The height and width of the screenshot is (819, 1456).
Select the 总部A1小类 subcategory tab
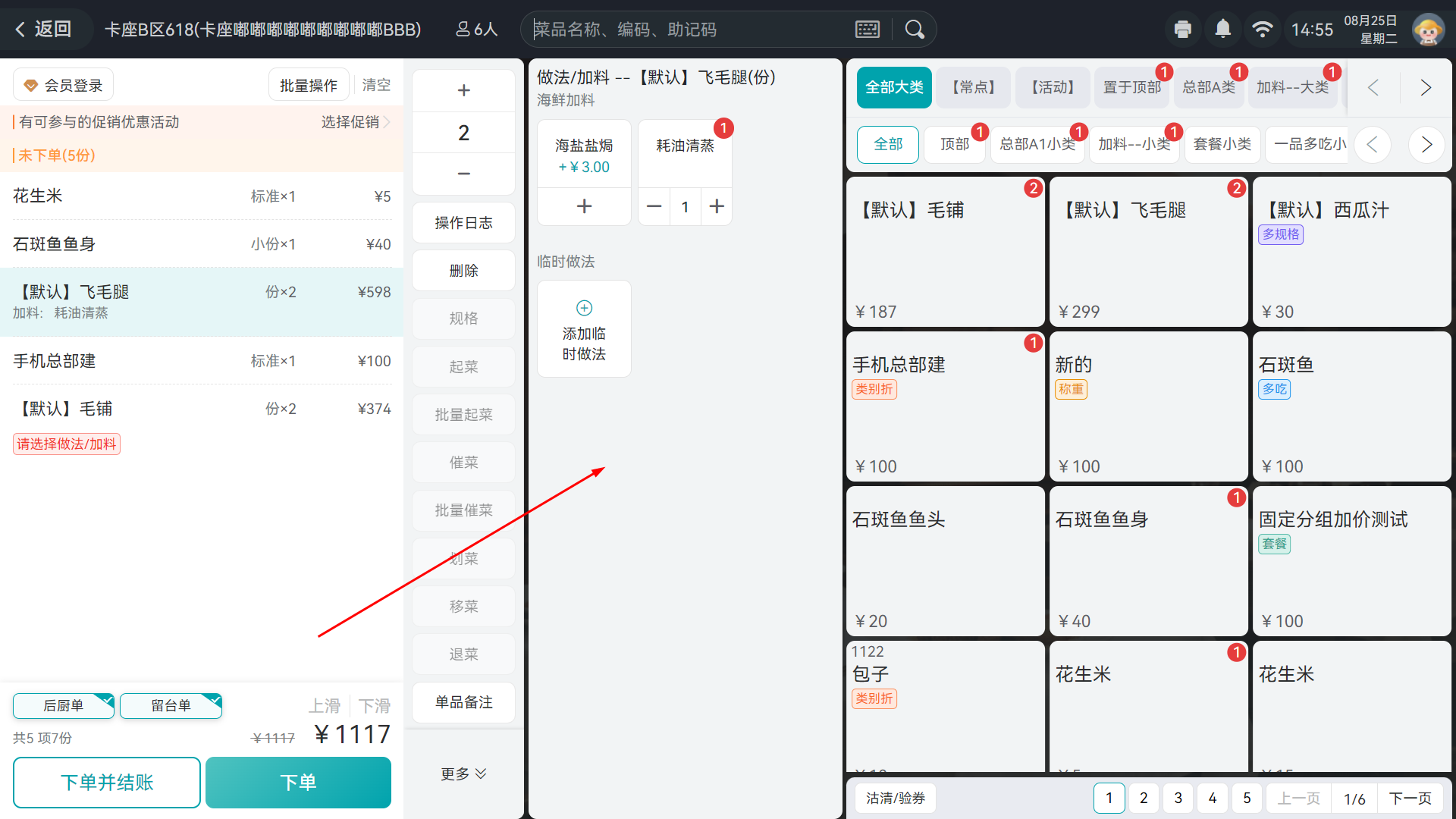point(1037,144)
